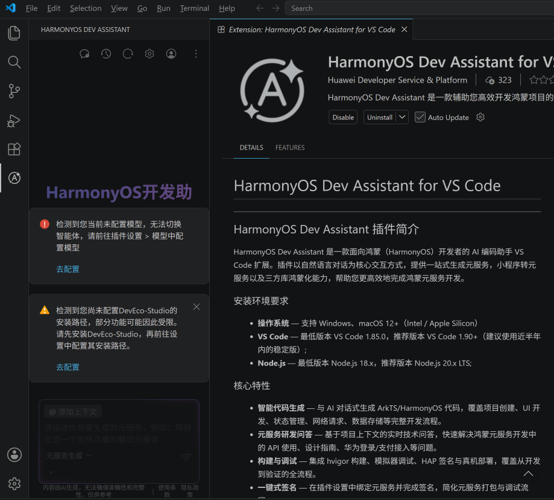Click the extension star rating
The height and width of the screenshot is (500, 554).
[541, 80]
